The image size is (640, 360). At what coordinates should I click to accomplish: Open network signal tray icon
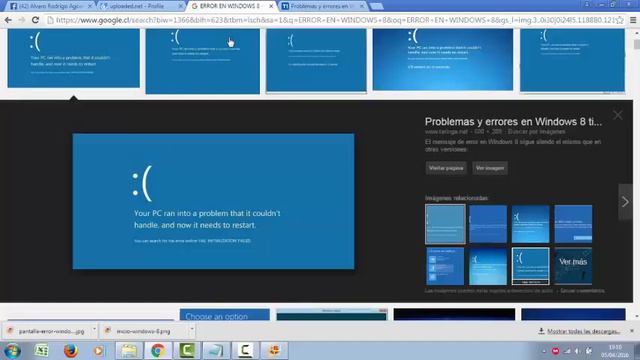[x=567, y=351]
